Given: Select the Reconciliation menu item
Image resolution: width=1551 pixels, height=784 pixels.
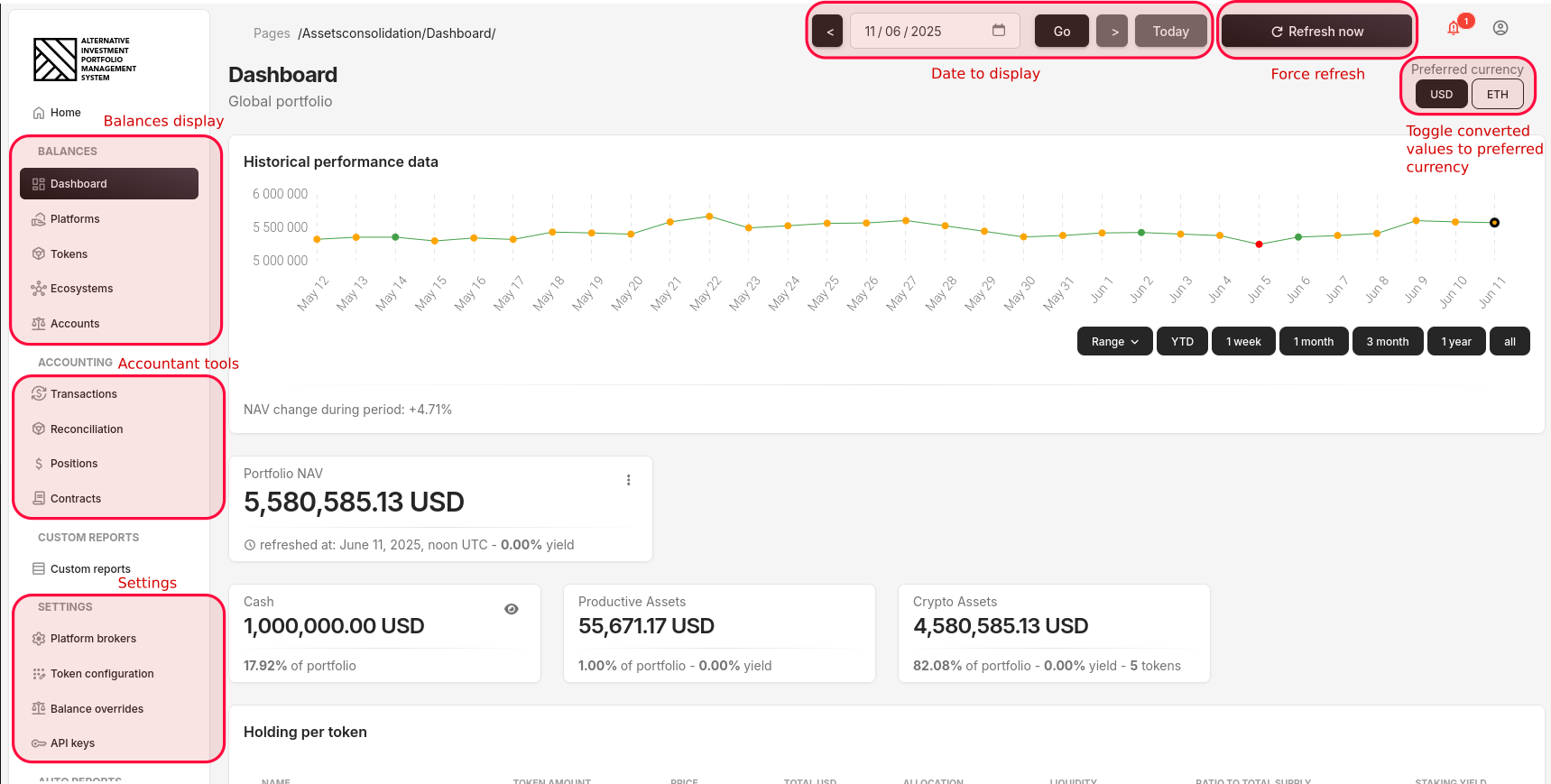Looking at the screenshot, I should (86, 429).
